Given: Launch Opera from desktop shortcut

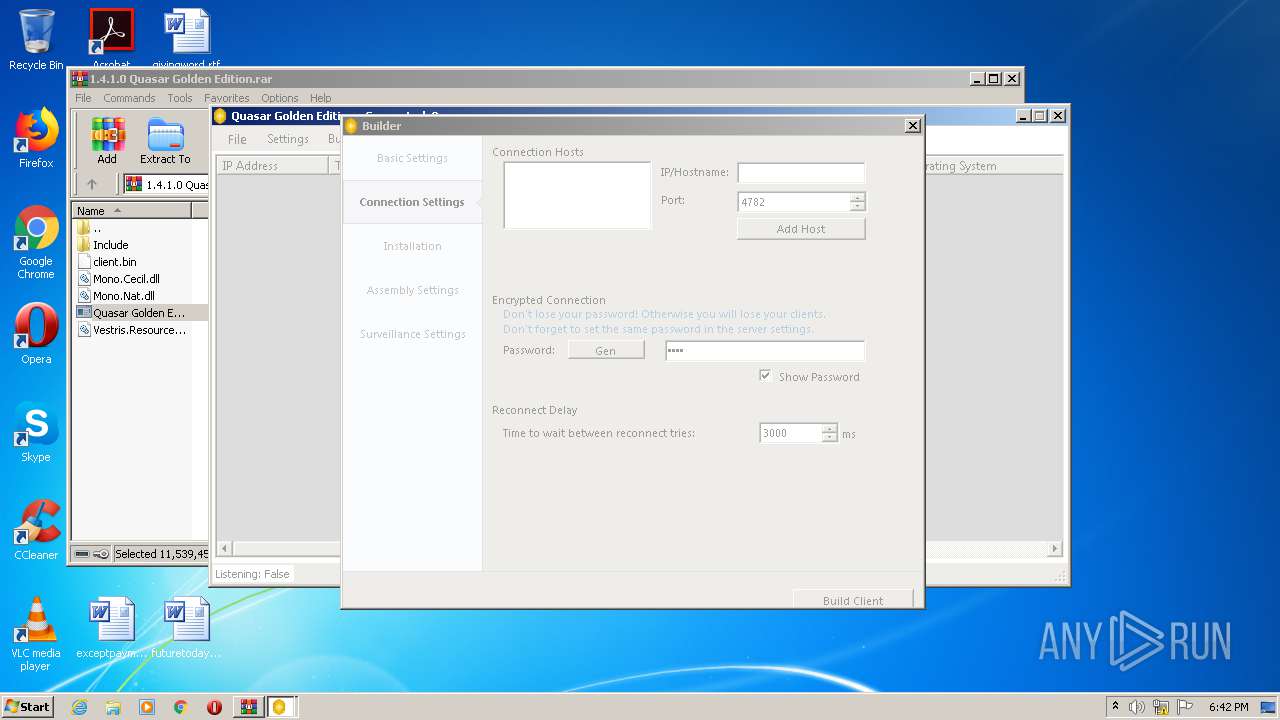Looking at the screenshot, I should click(36, 334).
